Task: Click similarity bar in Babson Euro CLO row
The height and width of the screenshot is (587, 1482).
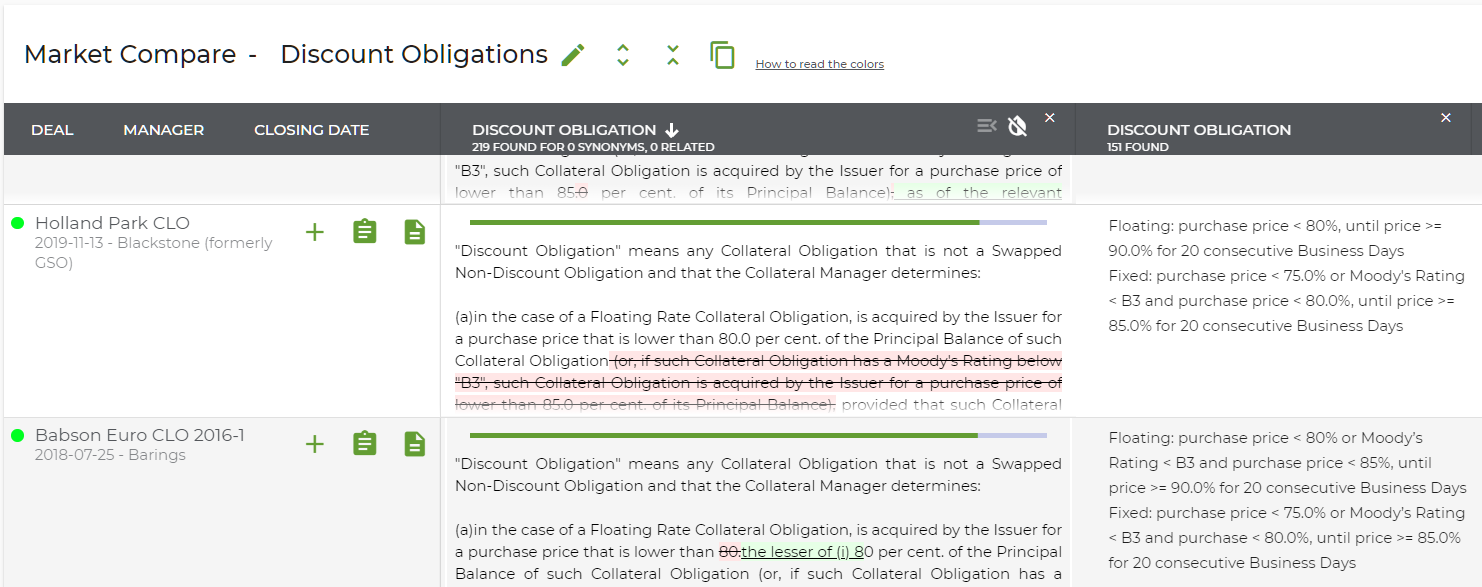Action: point(758,435)
